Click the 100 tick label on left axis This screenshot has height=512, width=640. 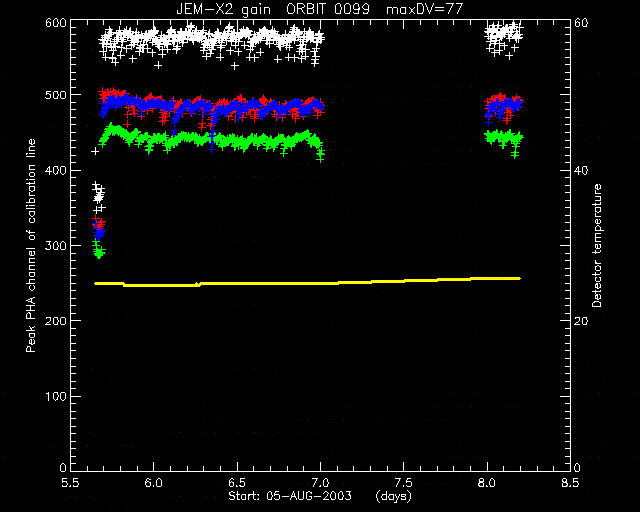tap(55, 396)
